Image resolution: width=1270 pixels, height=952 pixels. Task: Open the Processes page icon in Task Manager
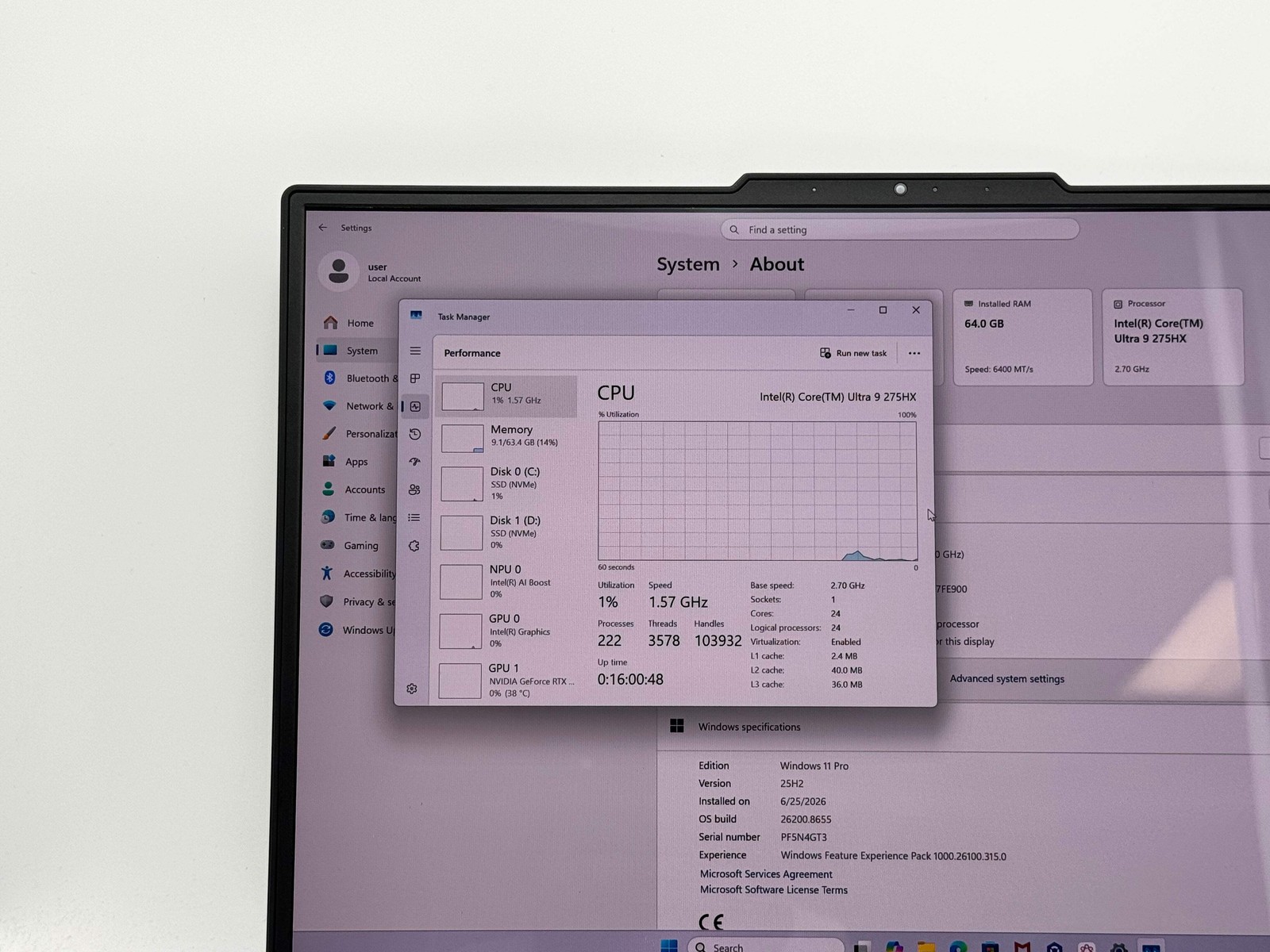415,378
